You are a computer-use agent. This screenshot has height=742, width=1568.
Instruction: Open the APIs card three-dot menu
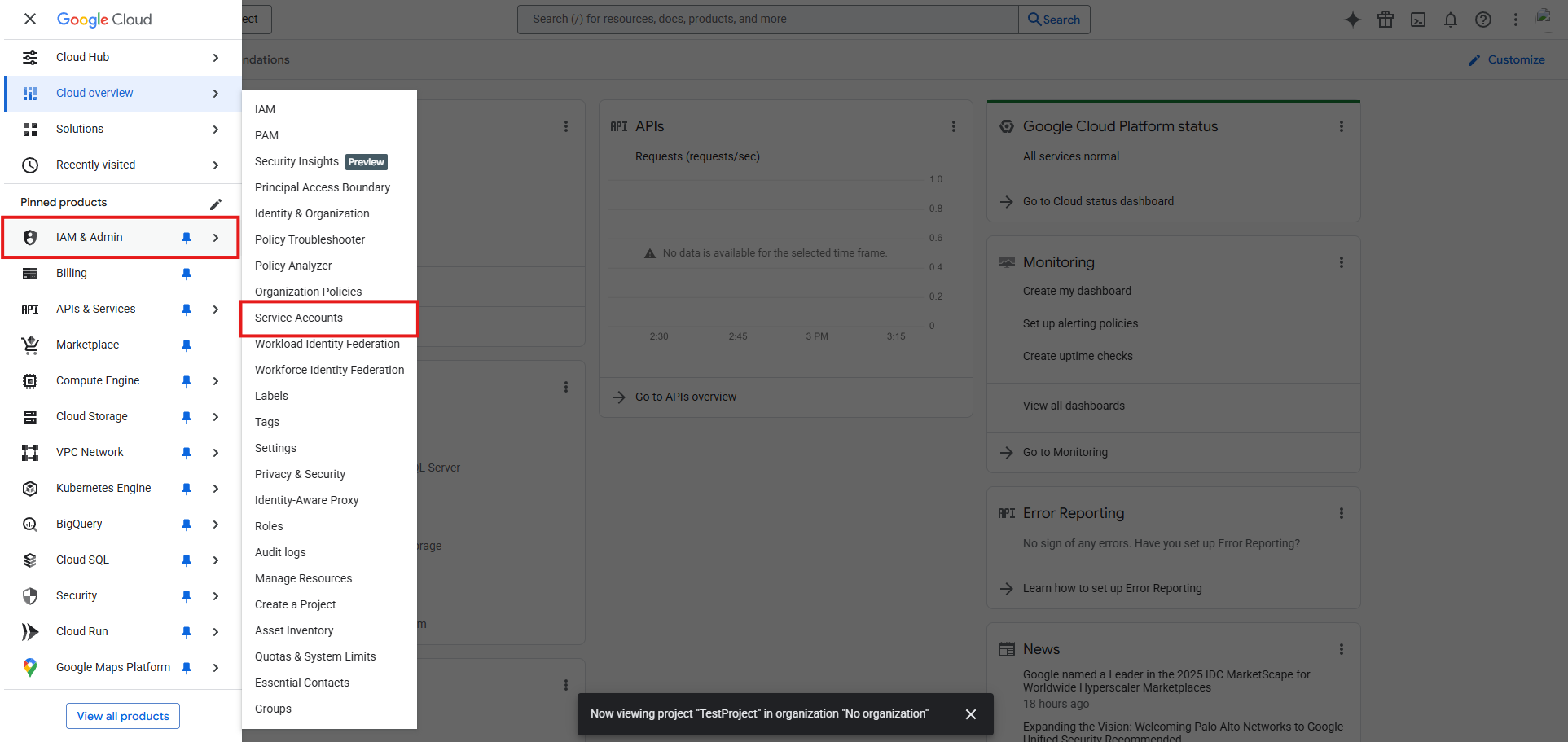pyautogui.click(x=954, y=126)
